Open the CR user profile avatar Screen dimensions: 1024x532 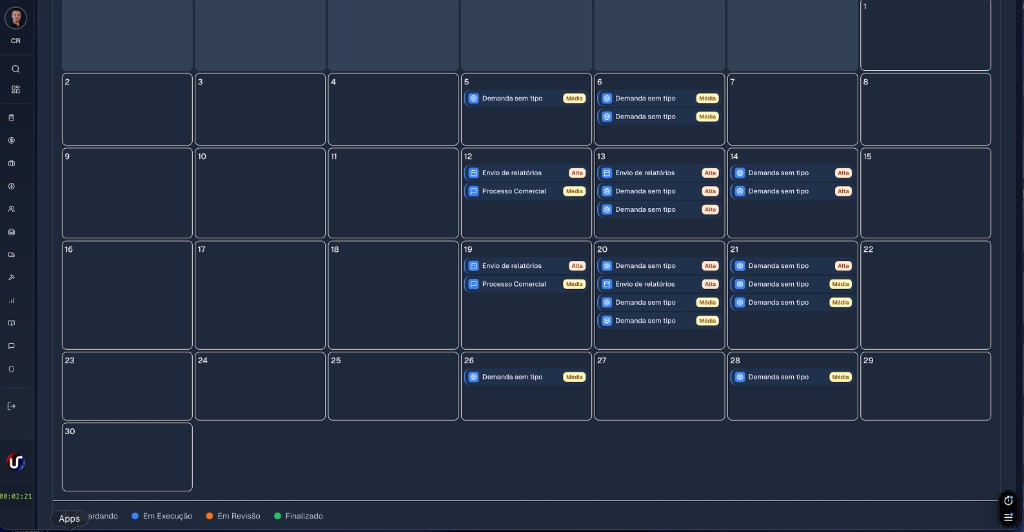tap(16, 18)
